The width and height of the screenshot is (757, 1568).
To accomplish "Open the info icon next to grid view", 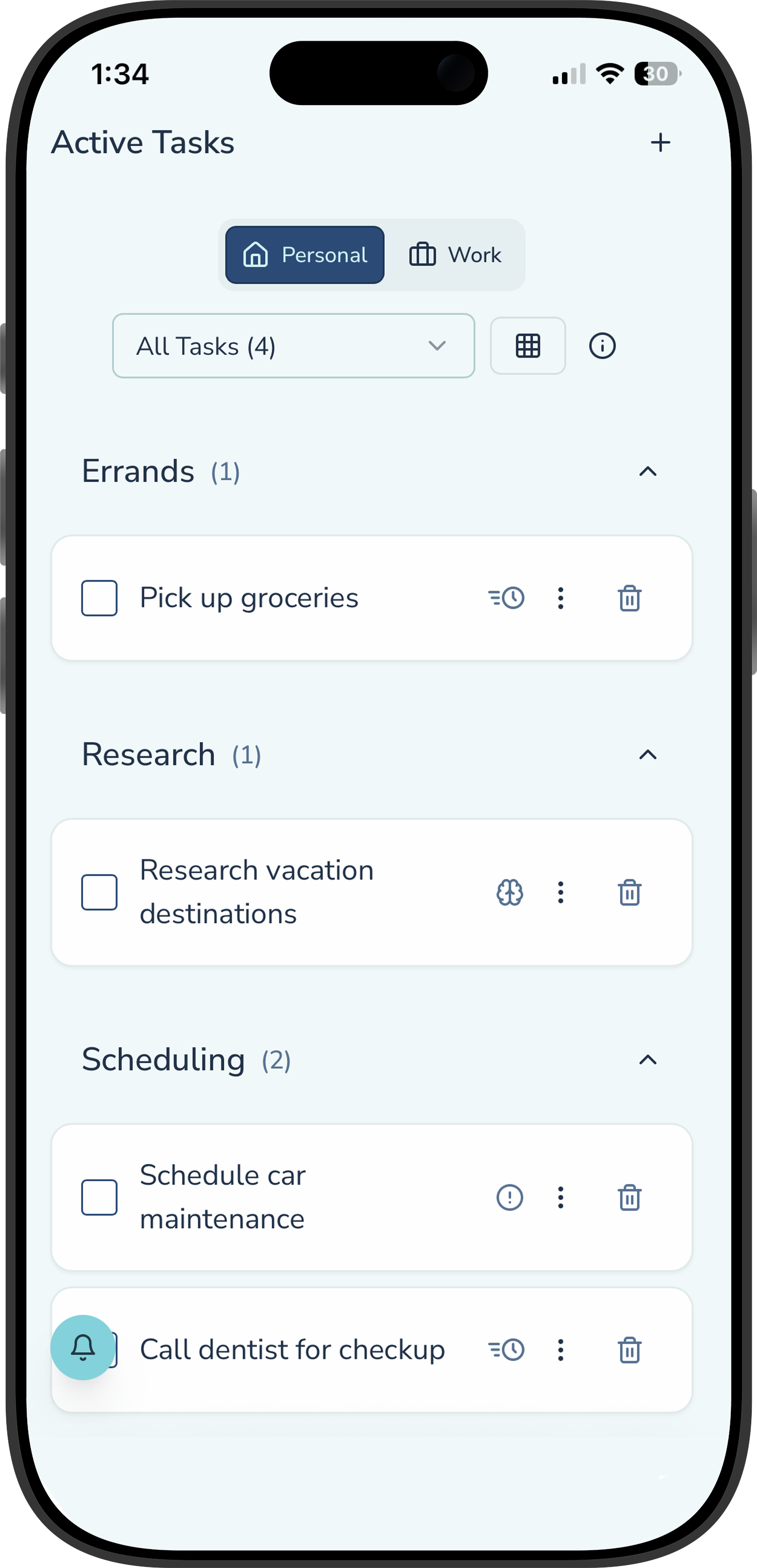I will (602, 345).
